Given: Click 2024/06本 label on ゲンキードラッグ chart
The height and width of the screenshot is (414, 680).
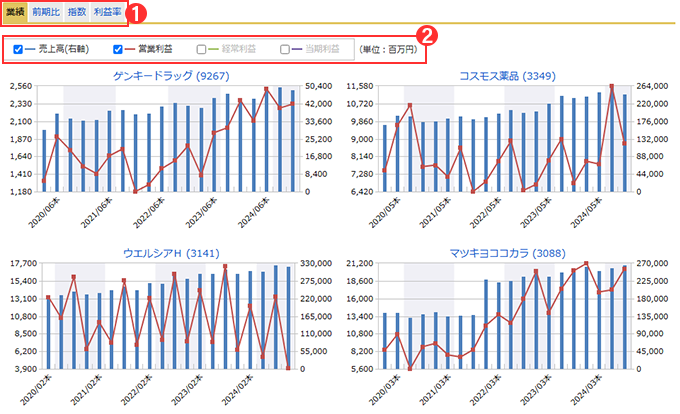Looking at the screenshot, I should 254,212.
